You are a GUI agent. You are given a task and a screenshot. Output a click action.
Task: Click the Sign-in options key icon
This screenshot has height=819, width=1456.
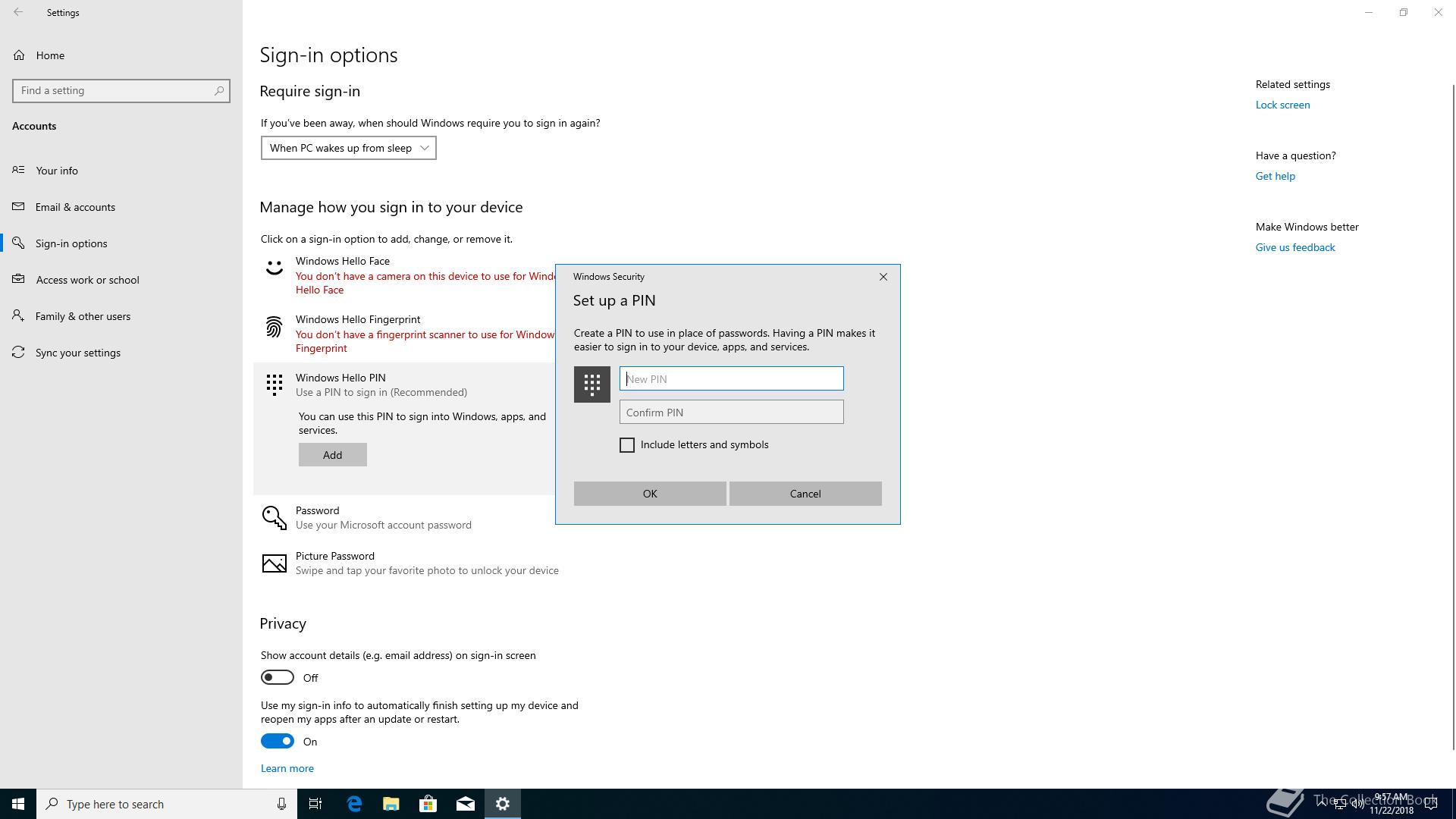coord(19,243)
